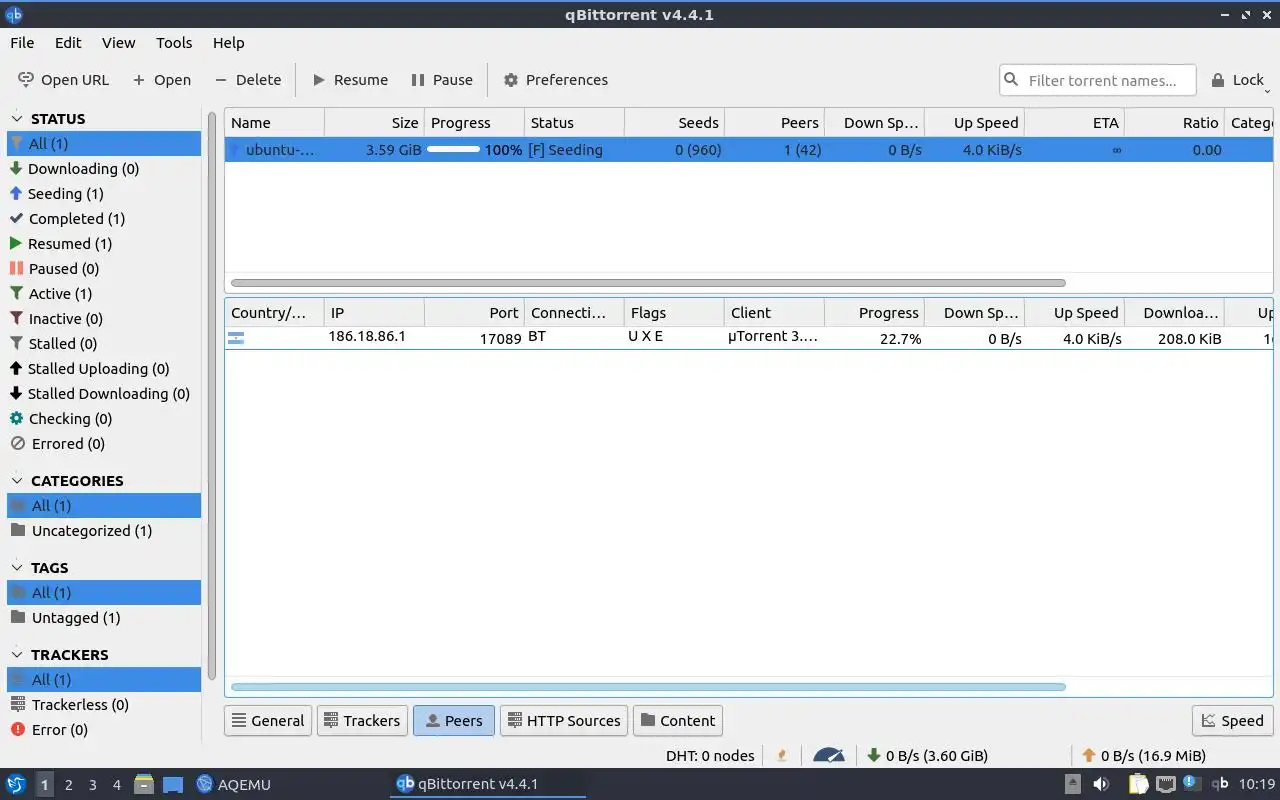Switch to workspace 2 on taskbar
Image resolution: width=1280 pixels, height=800 pixels.
[69, 785]
